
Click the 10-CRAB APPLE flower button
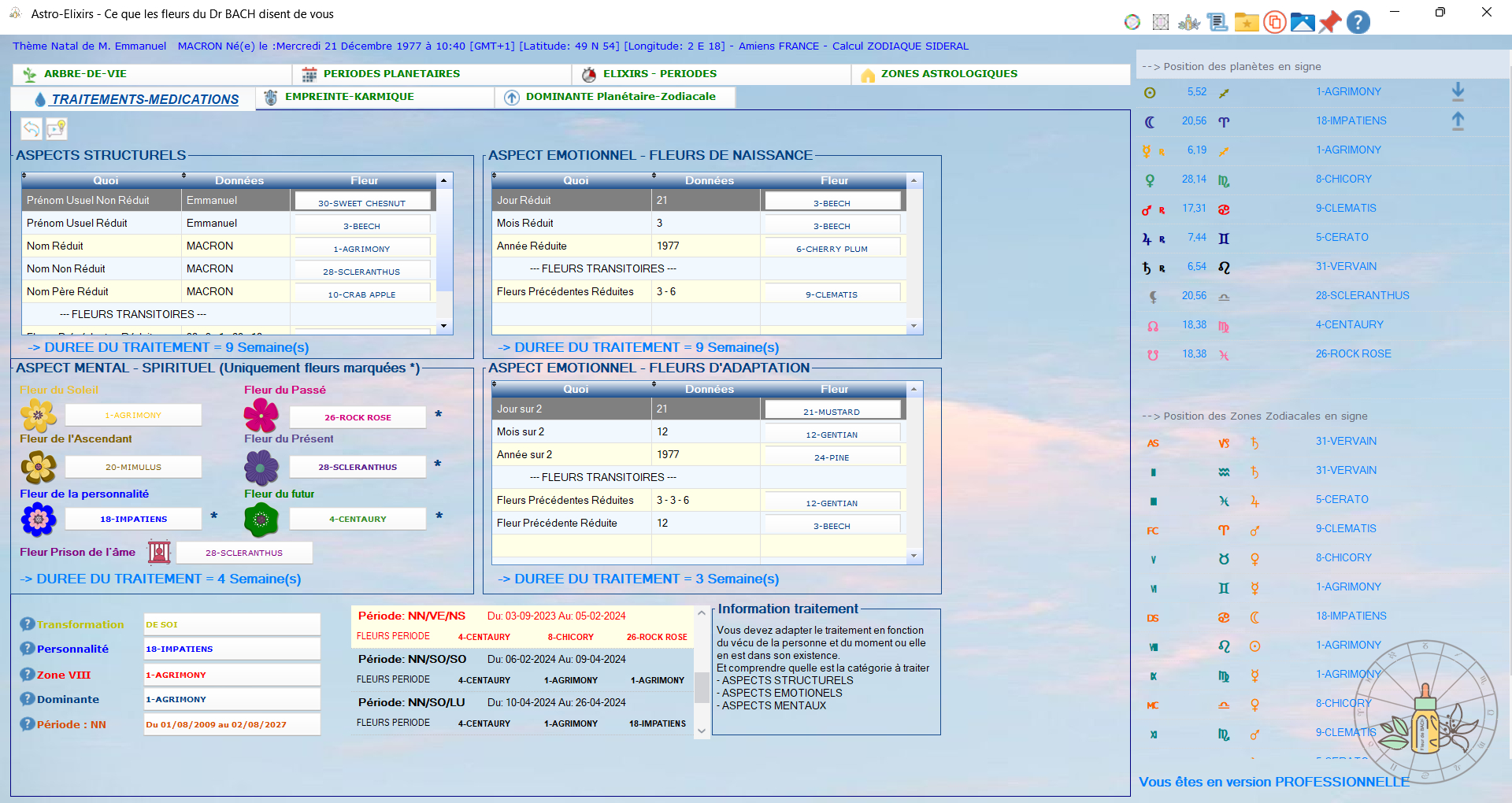362,294
